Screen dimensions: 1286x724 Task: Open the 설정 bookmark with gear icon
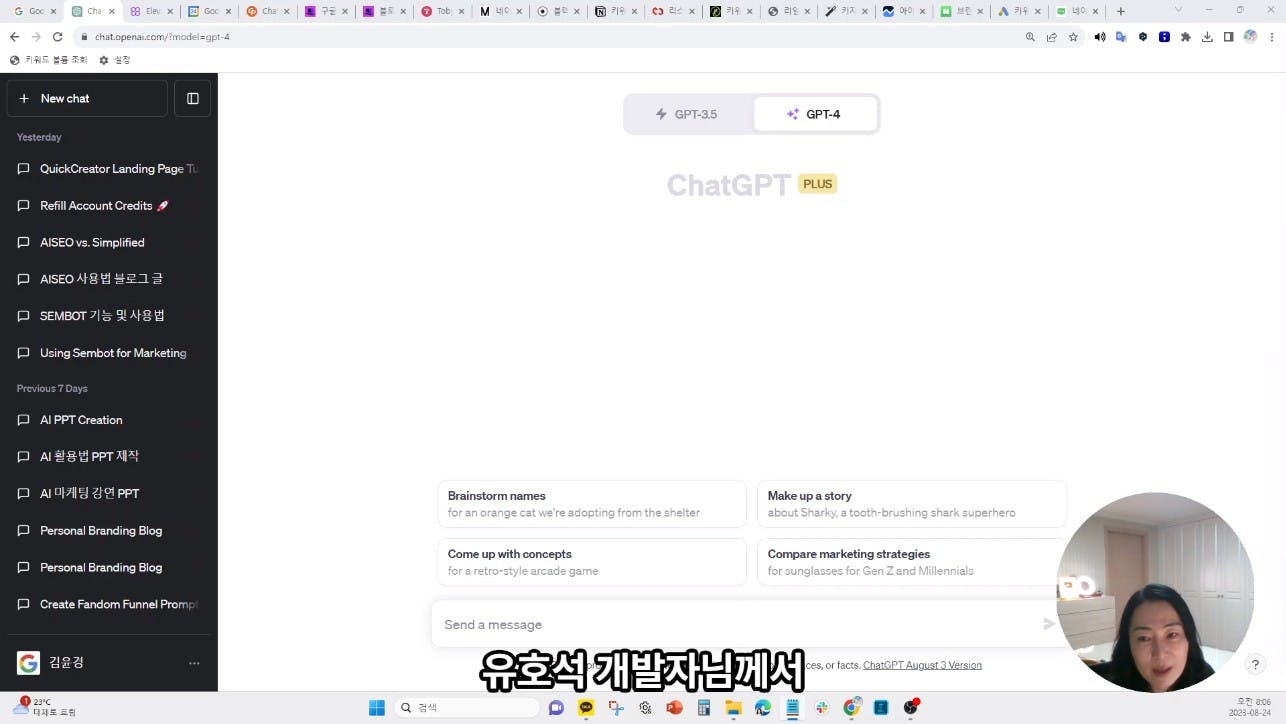[x=115, y=60]
